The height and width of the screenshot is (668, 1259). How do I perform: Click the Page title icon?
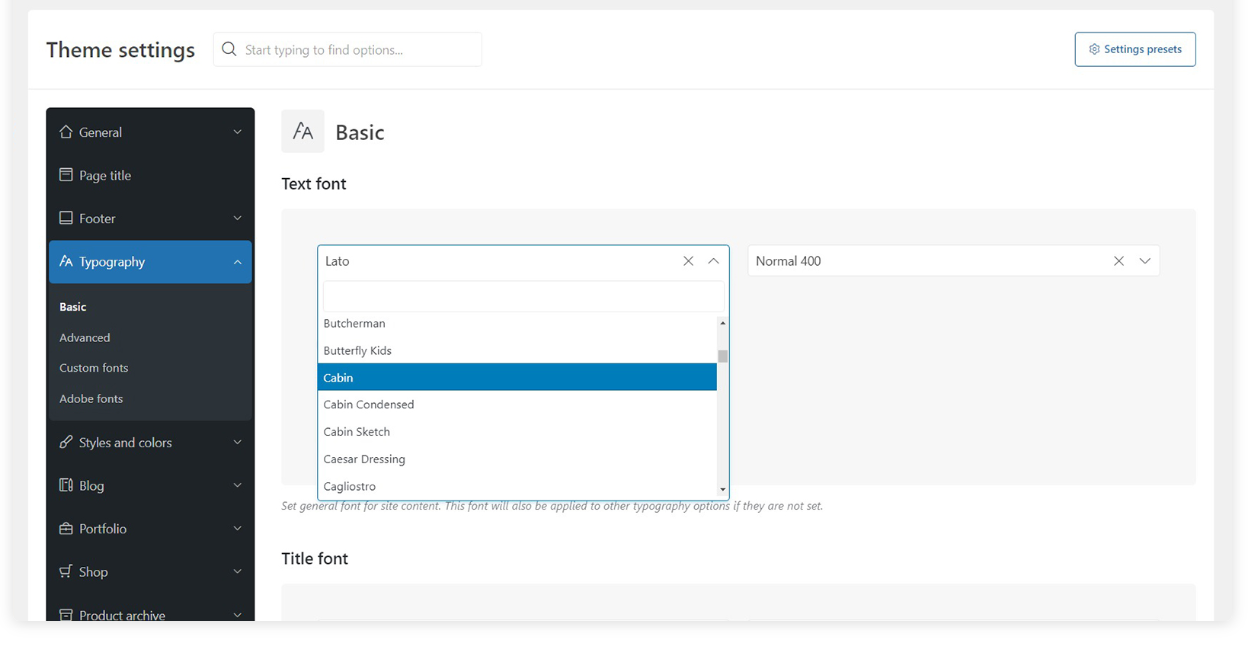click(x=66, y=175)
